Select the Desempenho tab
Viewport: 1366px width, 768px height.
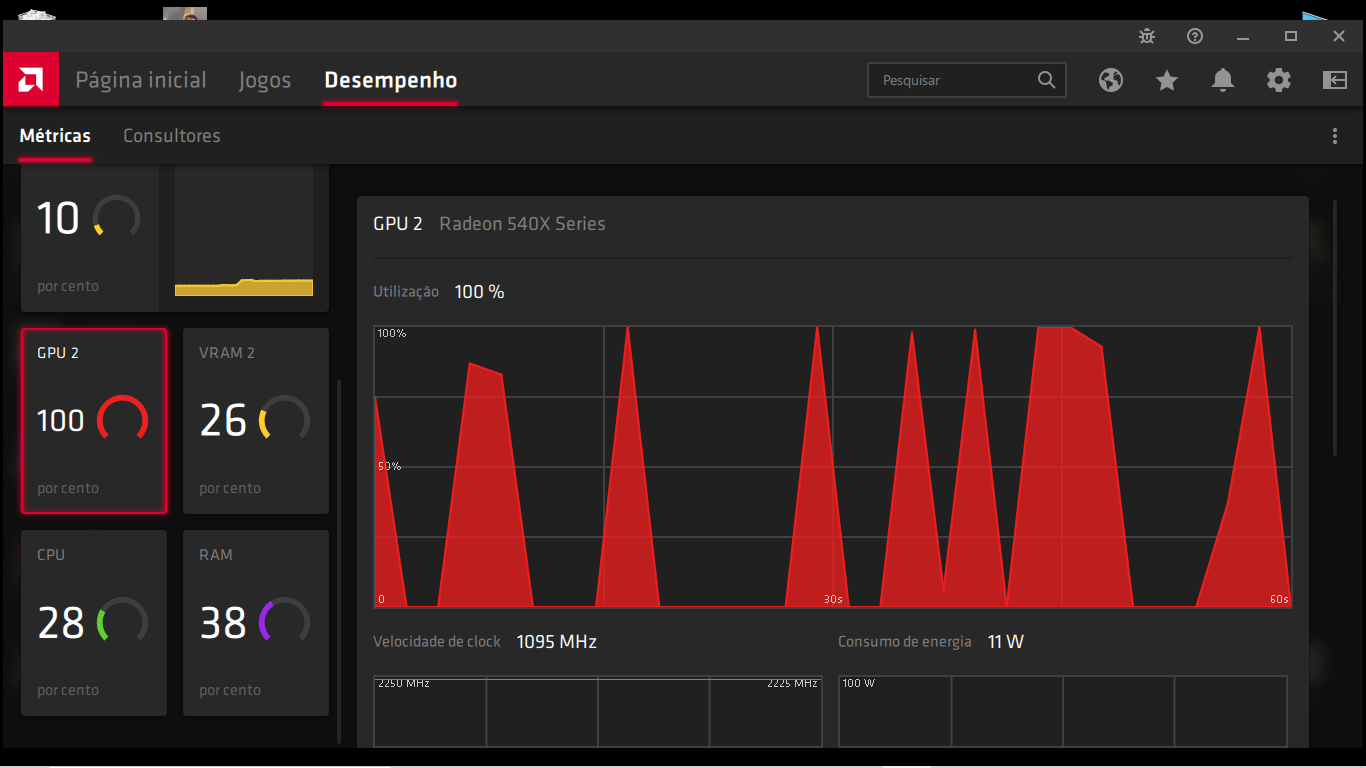click(391, 80)
